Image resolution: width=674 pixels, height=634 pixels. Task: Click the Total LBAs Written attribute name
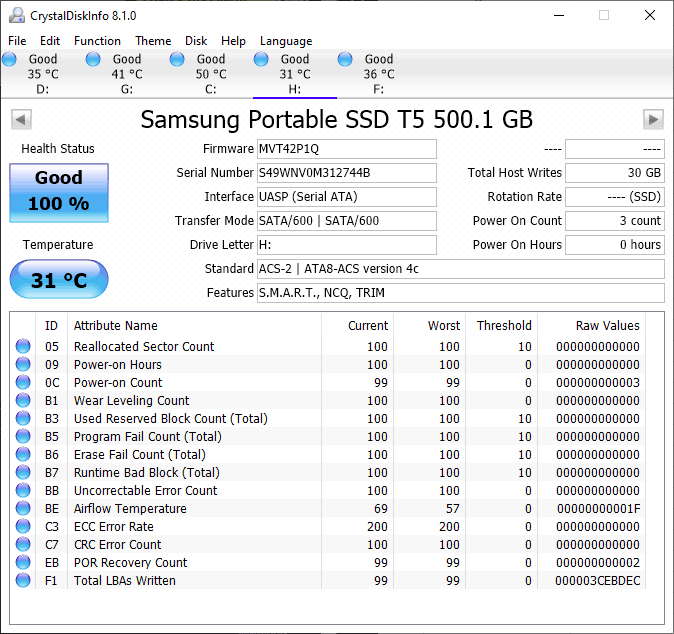click(x=125, y=581)
